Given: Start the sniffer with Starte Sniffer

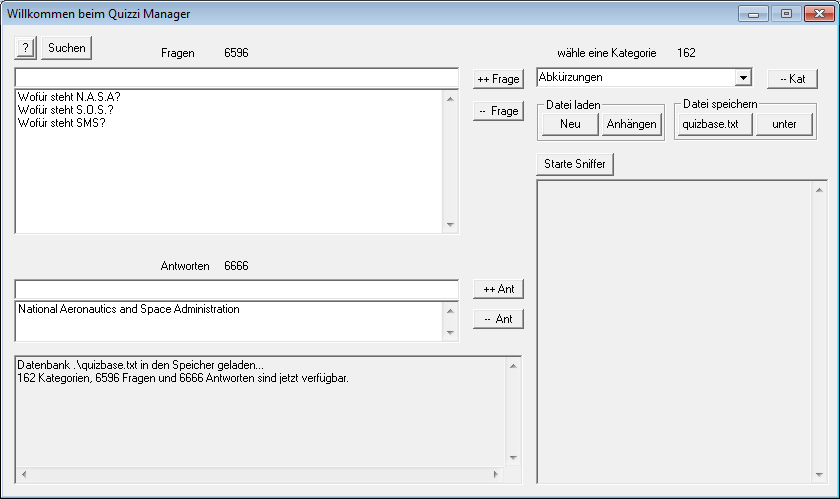Looking at the screenshot, I should [x=574, y=164].
